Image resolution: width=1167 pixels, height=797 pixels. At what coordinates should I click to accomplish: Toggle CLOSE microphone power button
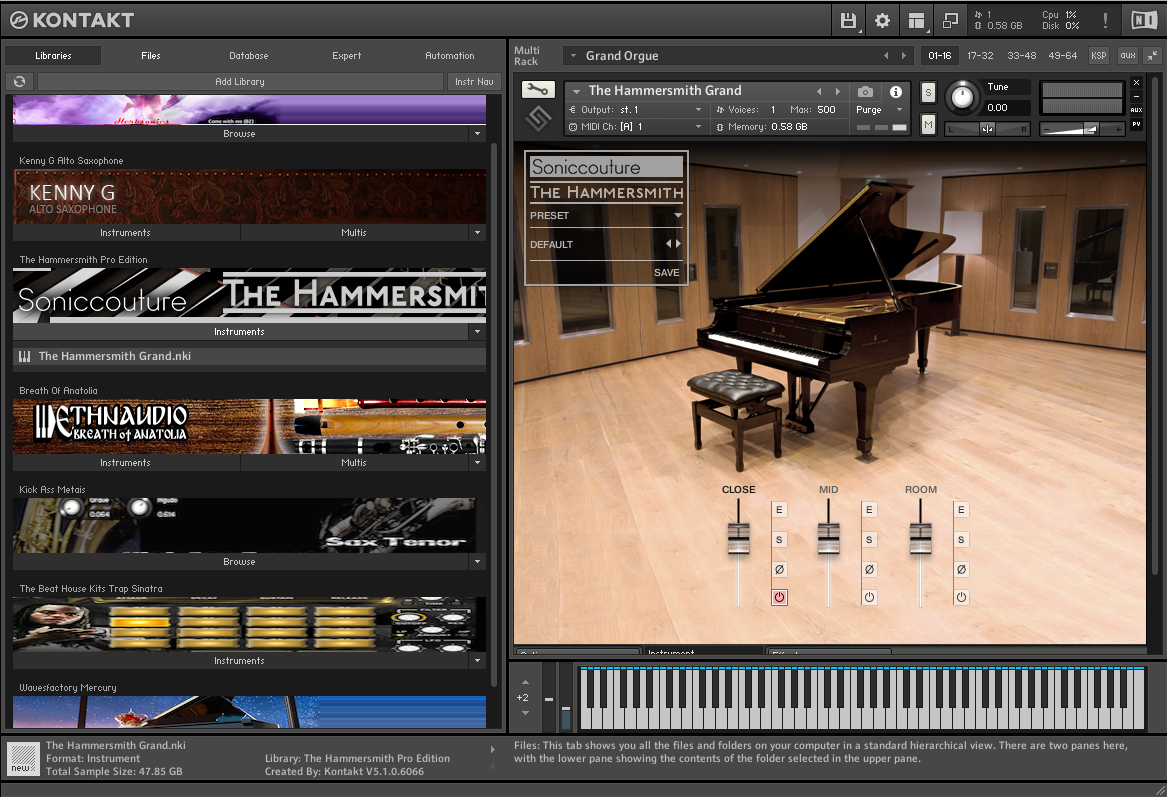pos(779,597)
